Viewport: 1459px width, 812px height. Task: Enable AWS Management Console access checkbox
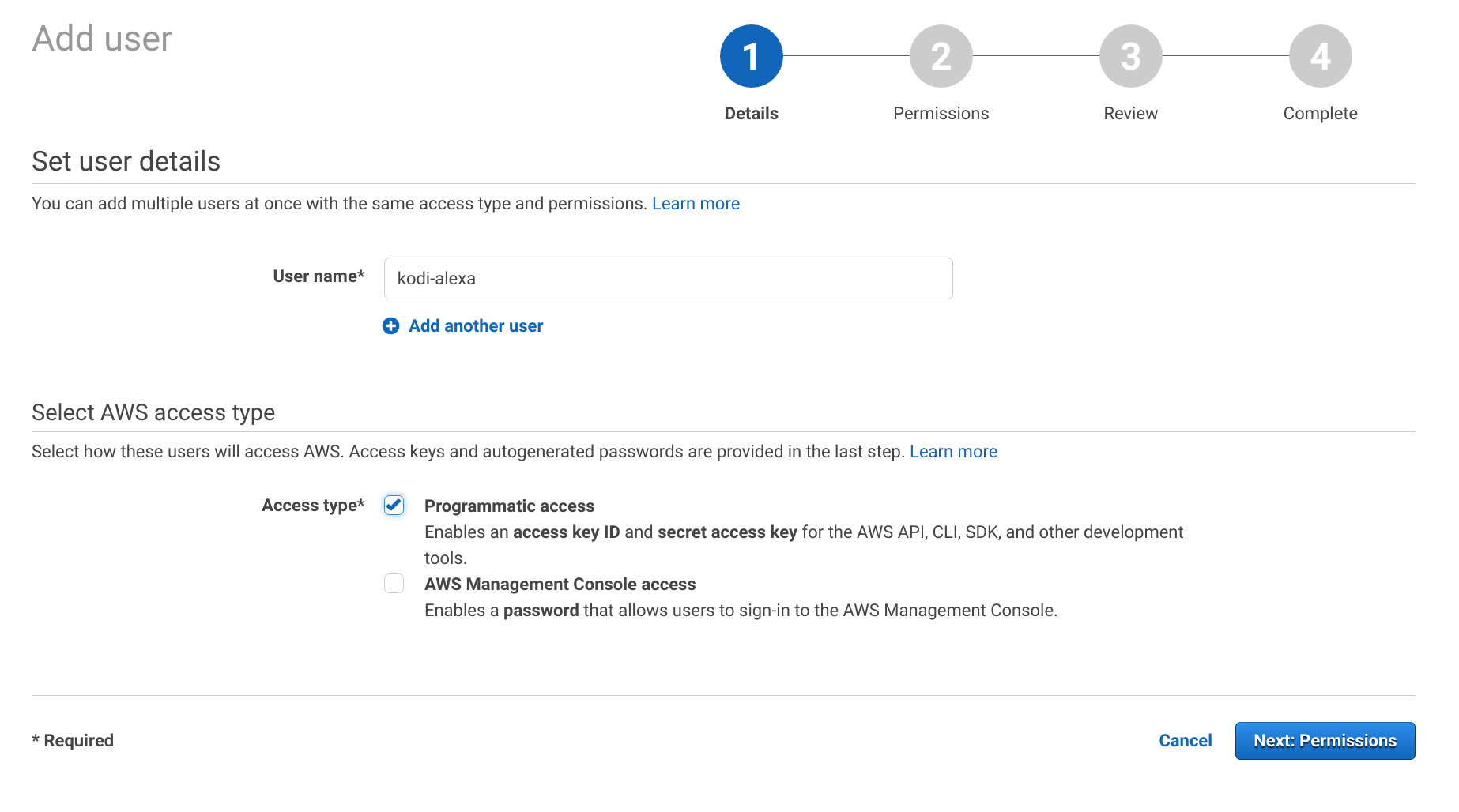394,584
